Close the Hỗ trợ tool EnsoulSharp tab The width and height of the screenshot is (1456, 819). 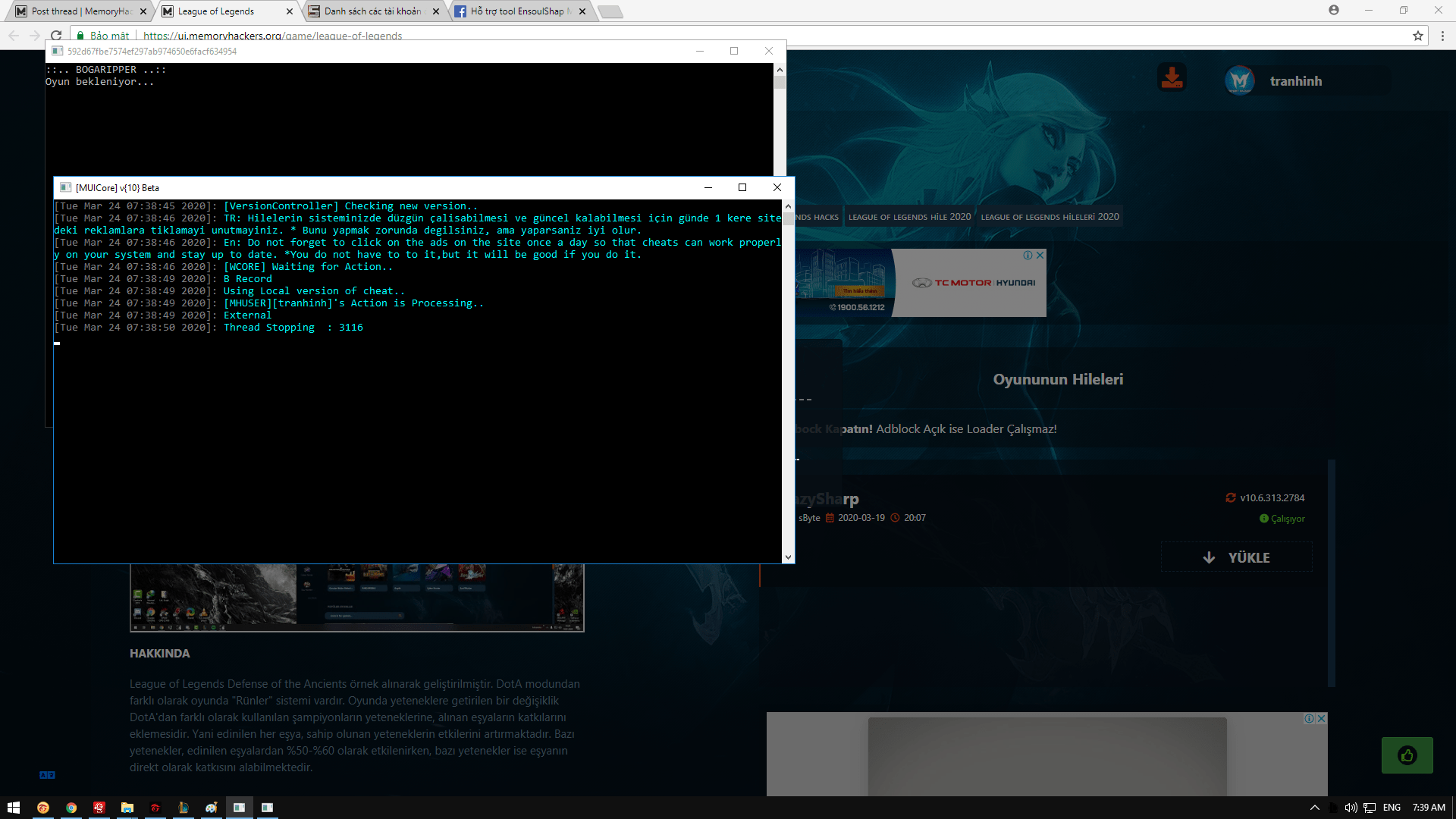[582, 11]
